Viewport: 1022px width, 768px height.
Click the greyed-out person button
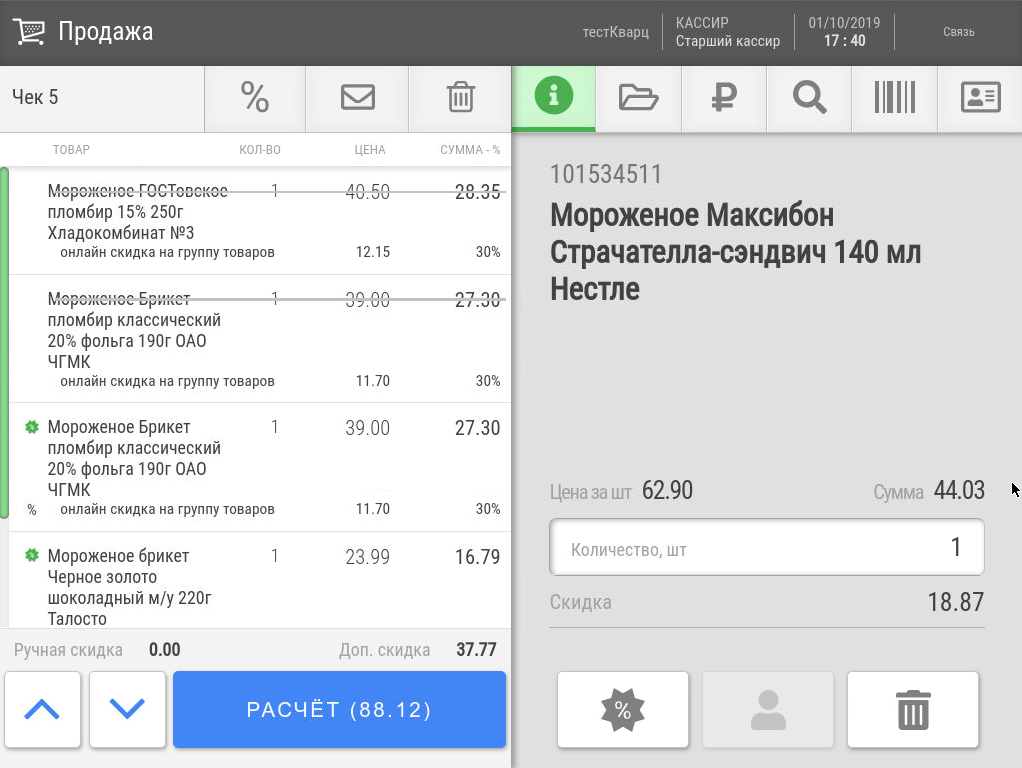[x=768, y=709]
